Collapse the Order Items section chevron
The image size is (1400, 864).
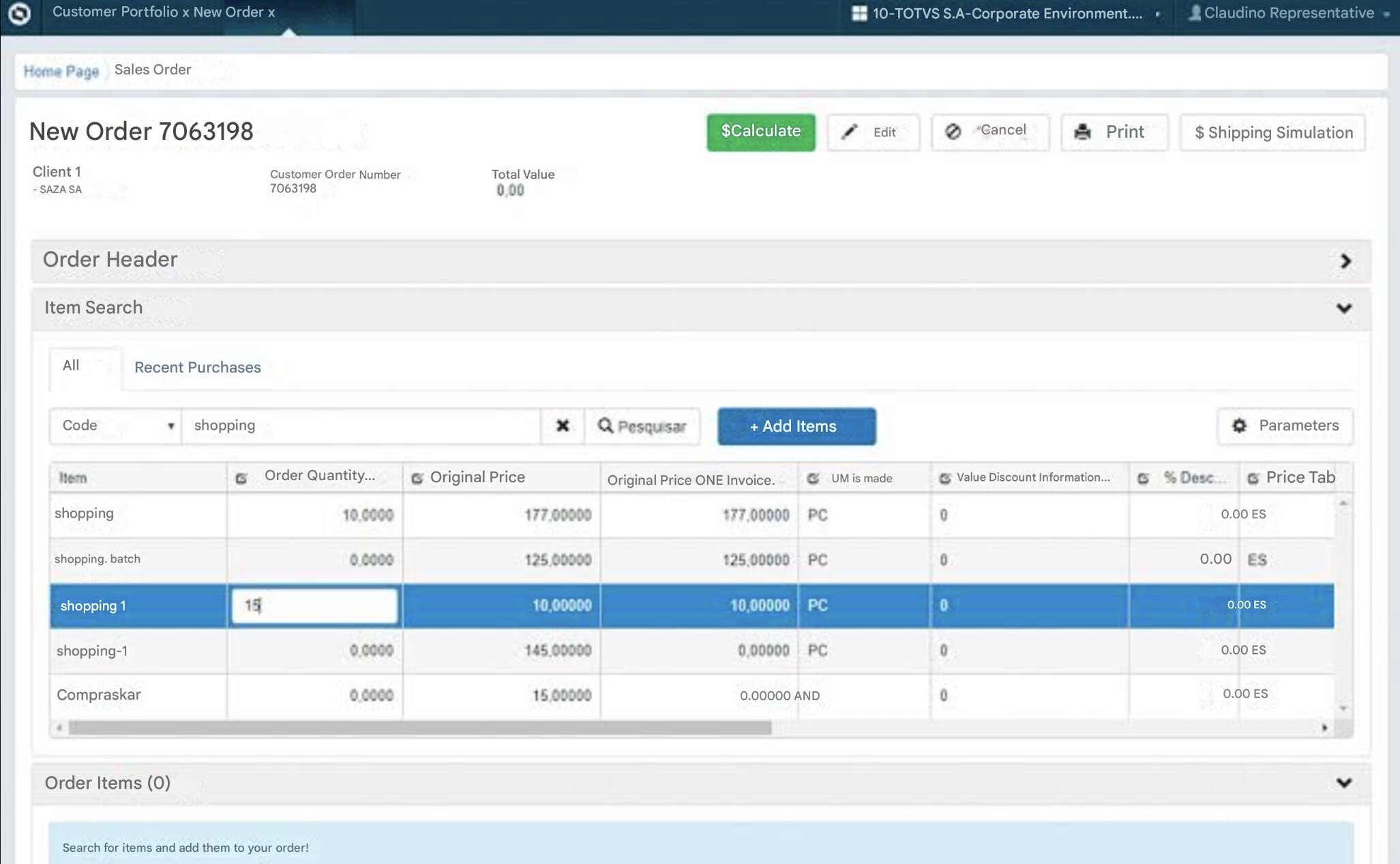tap(1343, 783)
